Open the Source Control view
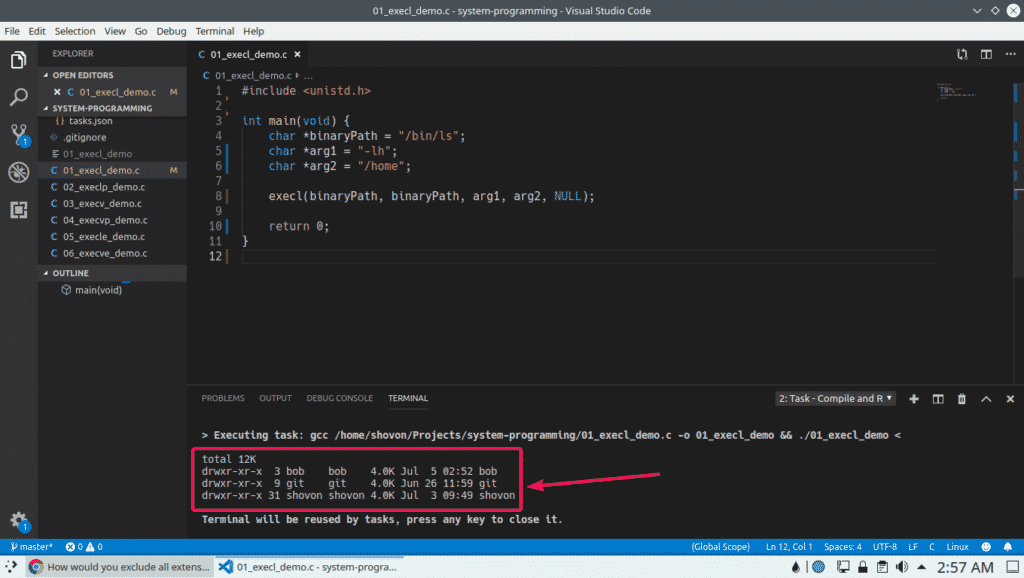Viewport: 1024px width, 578px height. pyautogui.click(x=18, y=135)
